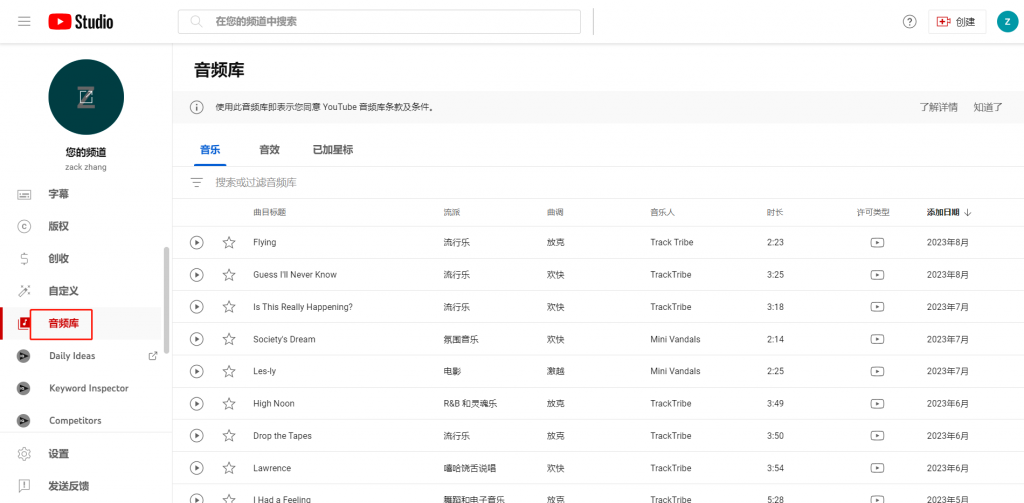Image resolution: width=1024 pixels, height=503 pixels.
Task: Click the 曲目标题 column header
Action: [x=270, y=212]
